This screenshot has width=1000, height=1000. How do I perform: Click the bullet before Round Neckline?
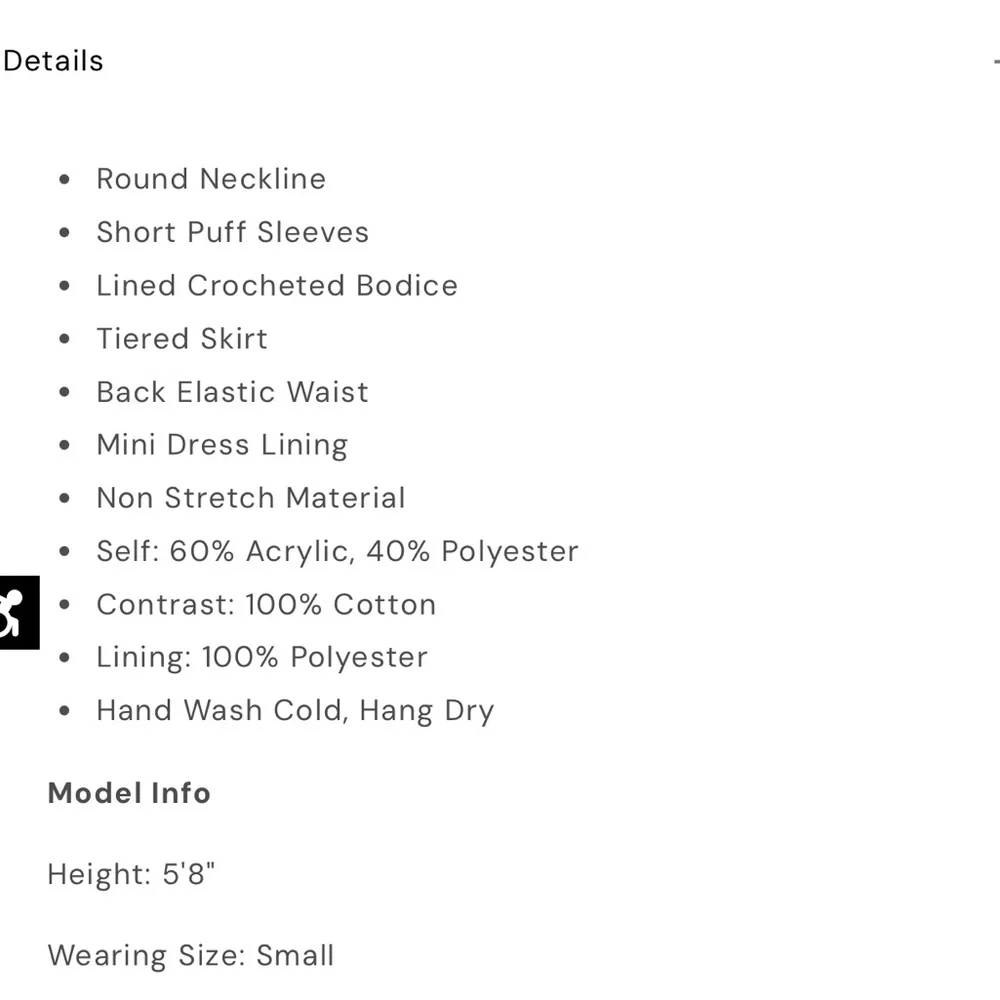[65, 180]
